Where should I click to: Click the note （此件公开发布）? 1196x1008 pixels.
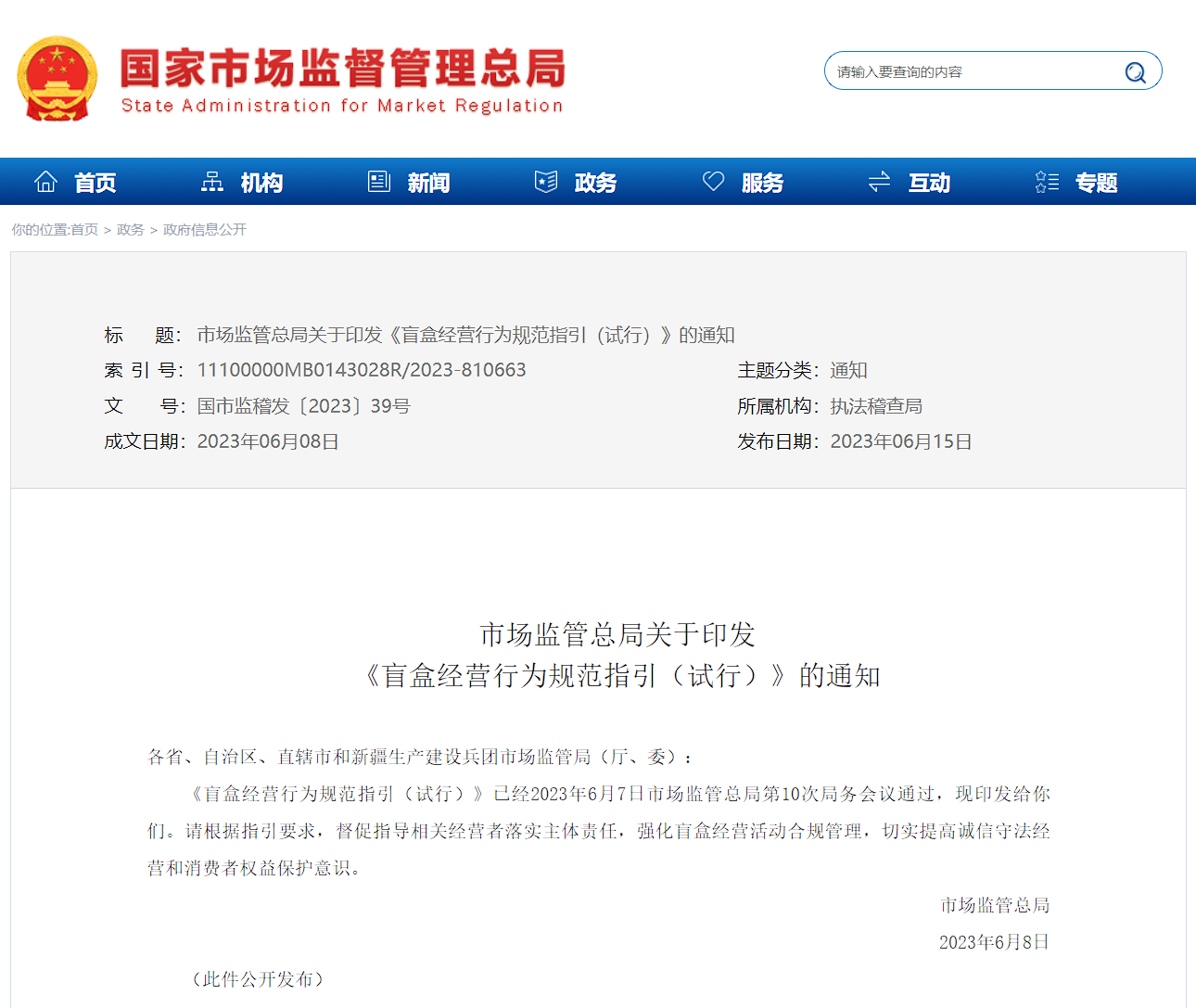click(x=257, y=979)
